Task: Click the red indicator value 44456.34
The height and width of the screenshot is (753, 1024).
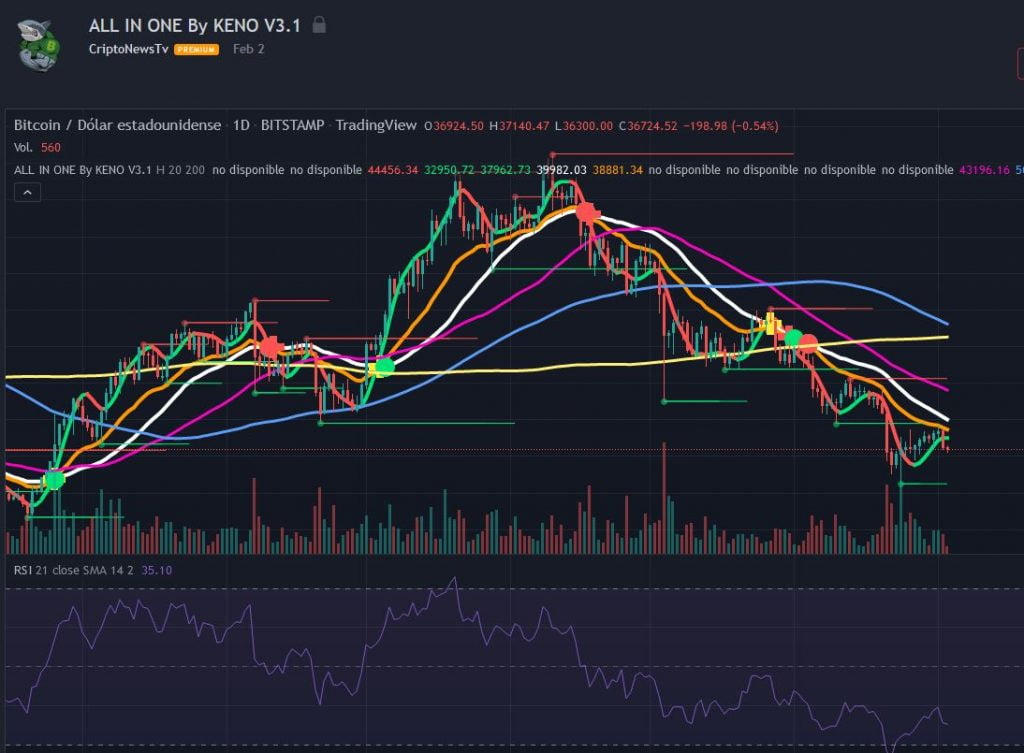Action: (392, 170)
